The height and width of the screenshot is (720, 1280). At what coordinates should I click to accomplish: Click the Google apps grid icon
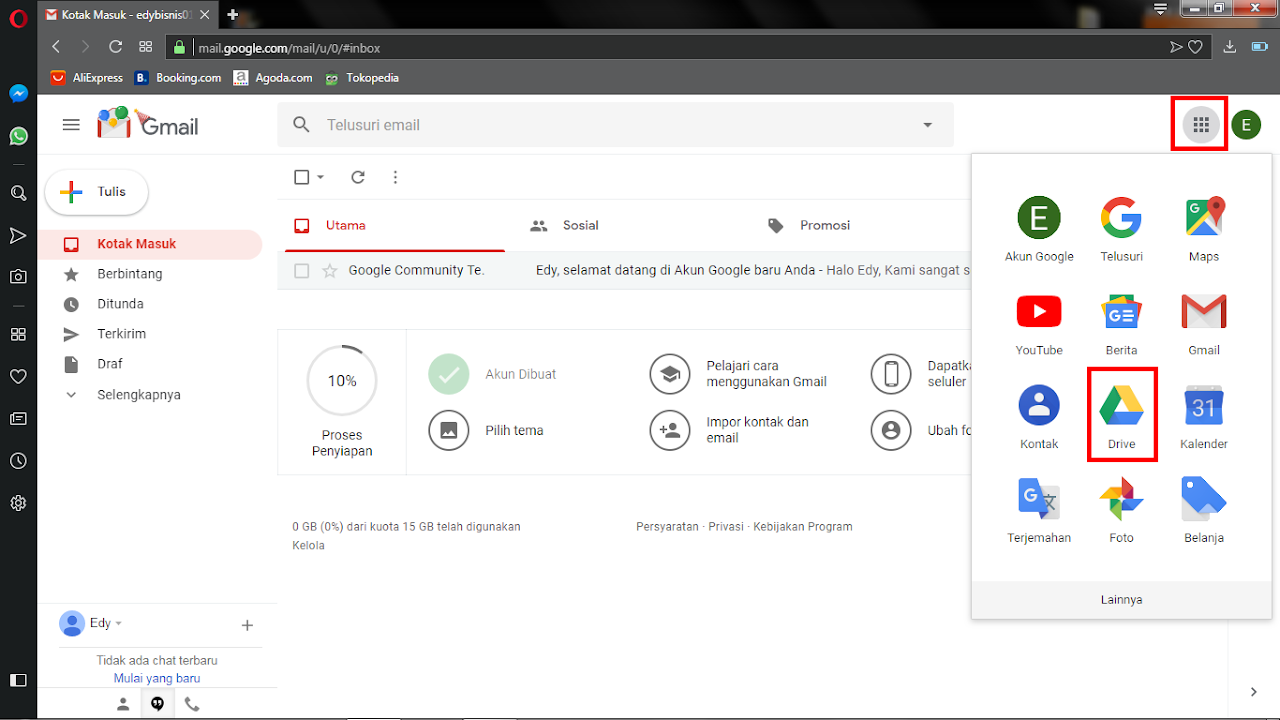(x=1201, y=125)
